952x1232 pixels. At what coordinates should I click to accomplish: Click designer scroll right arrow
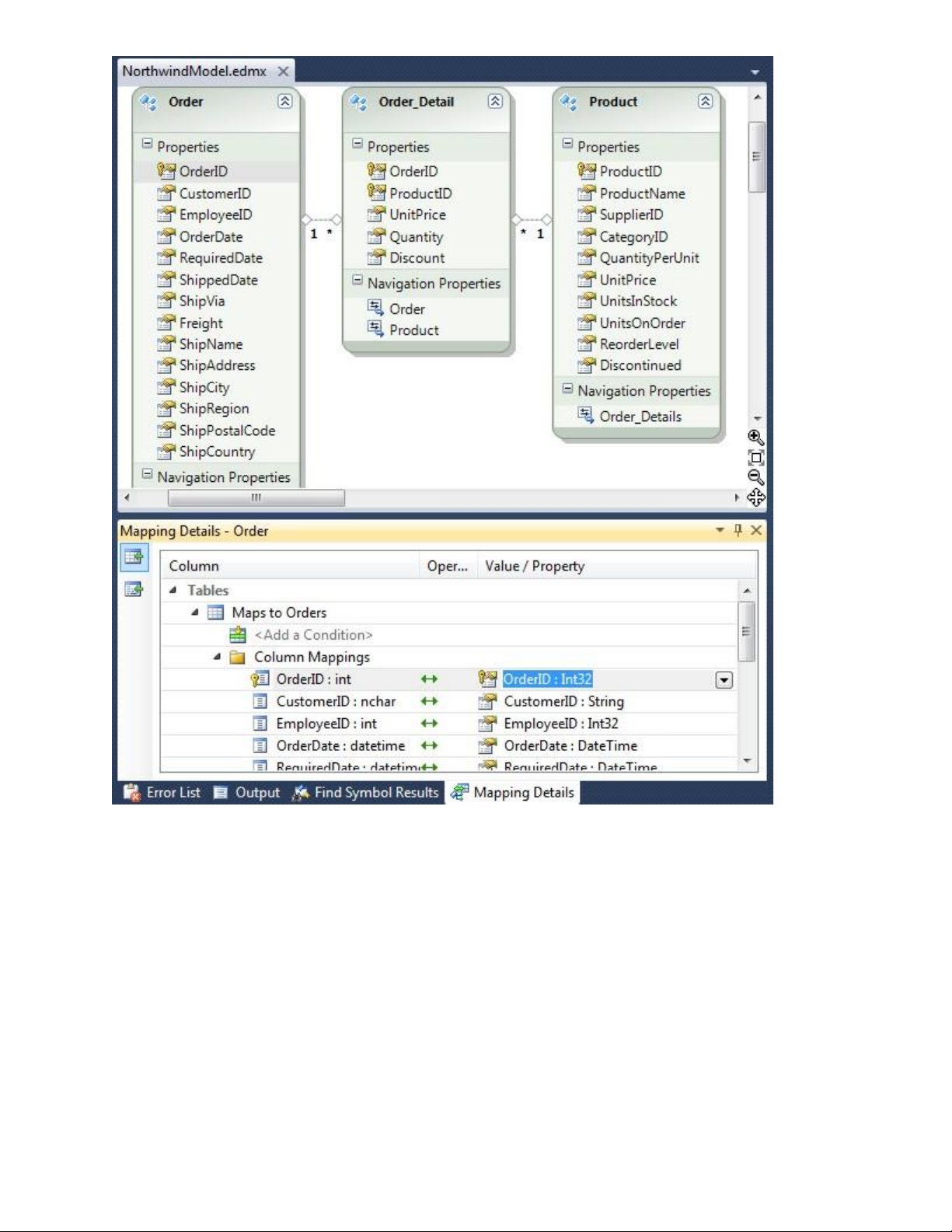737,497
